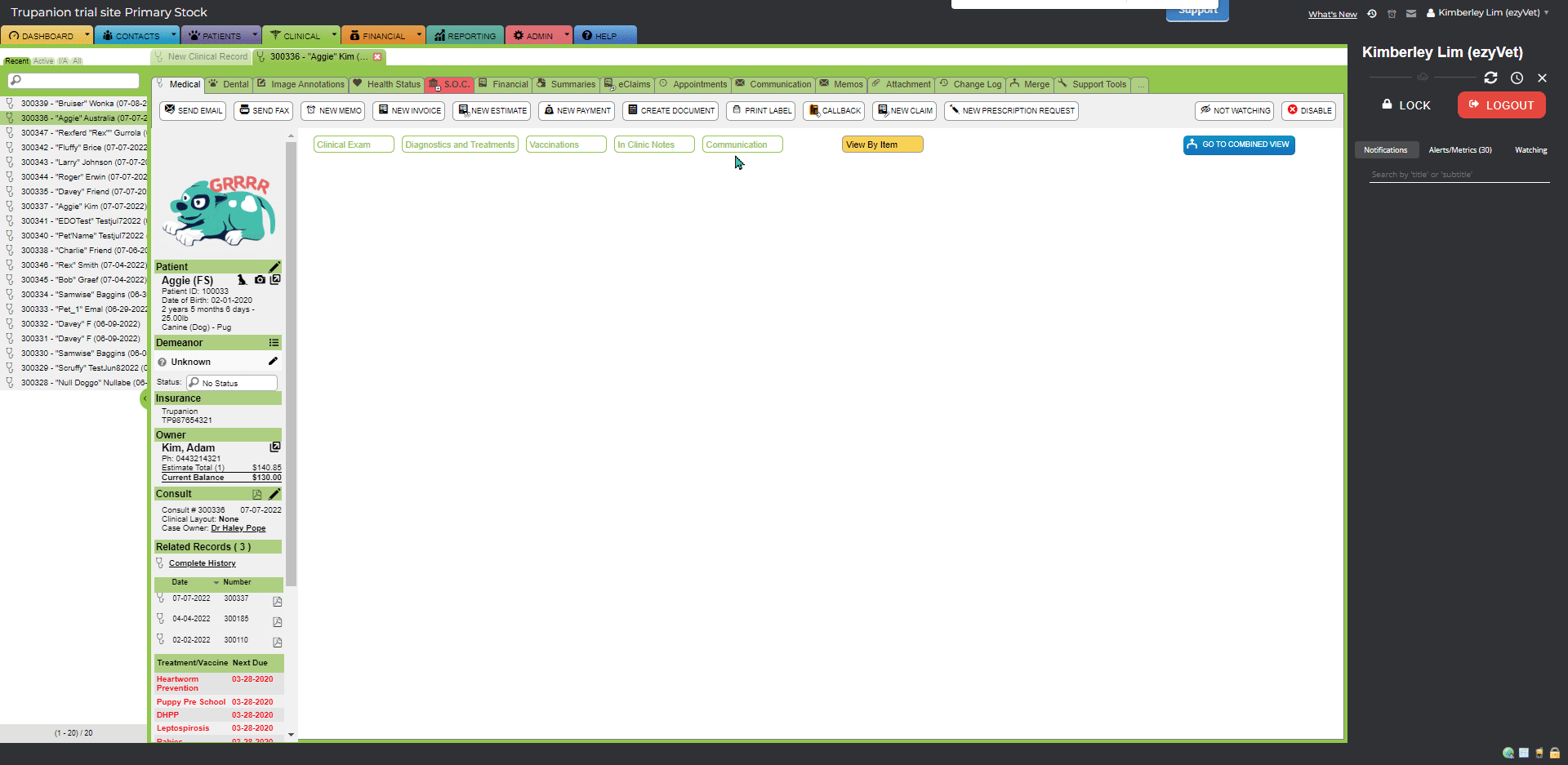Select the Vaccinations filter

coord(566,145)
